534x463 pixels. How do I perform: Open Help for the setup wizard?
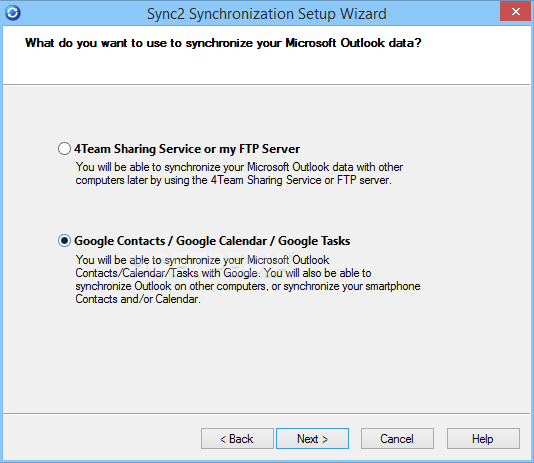click(483, 438)
